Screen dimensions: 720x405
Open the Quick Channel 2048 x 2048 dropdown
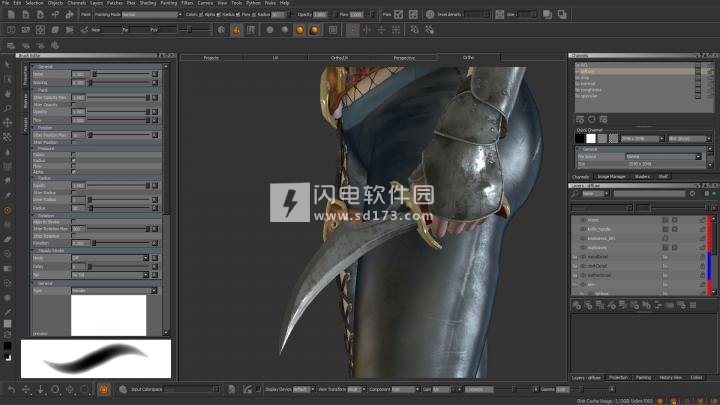click(x=643, y=139)
